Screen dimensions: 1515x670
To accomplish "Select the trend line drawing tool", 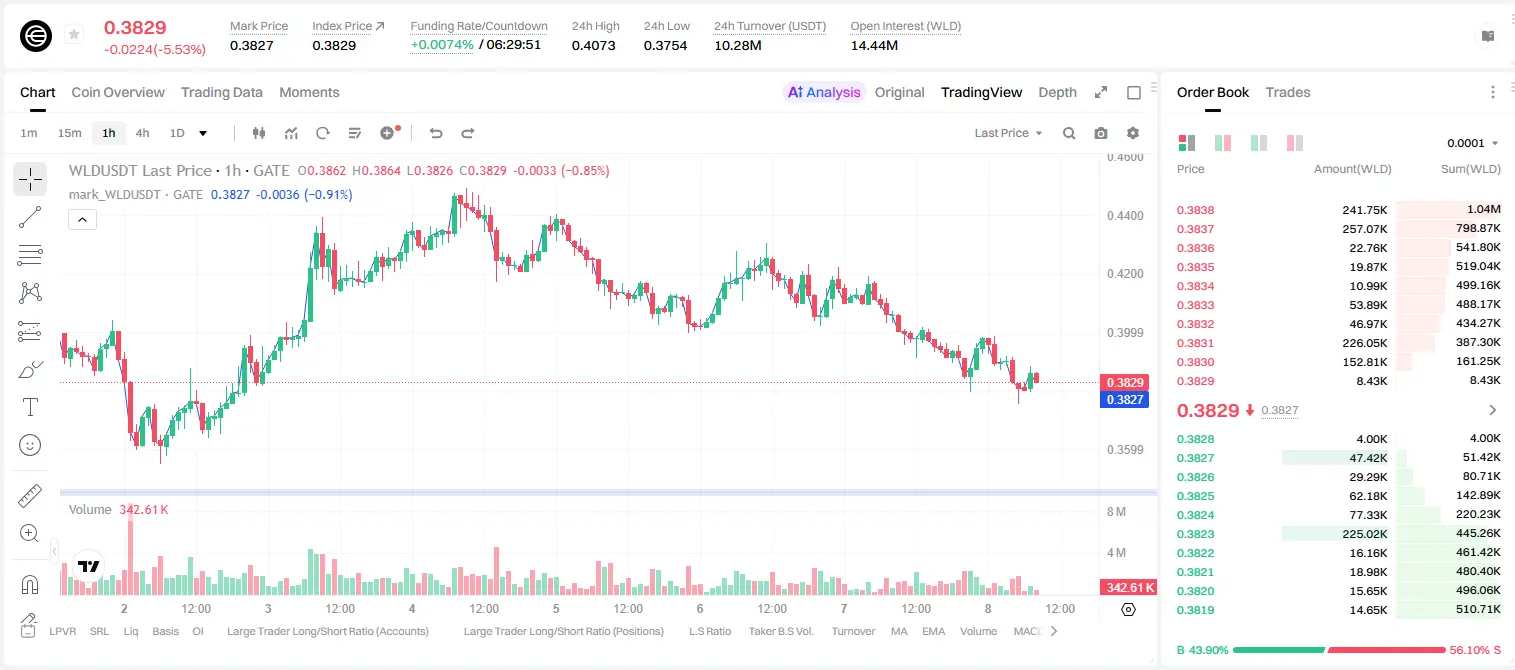I will pos(30,217).
